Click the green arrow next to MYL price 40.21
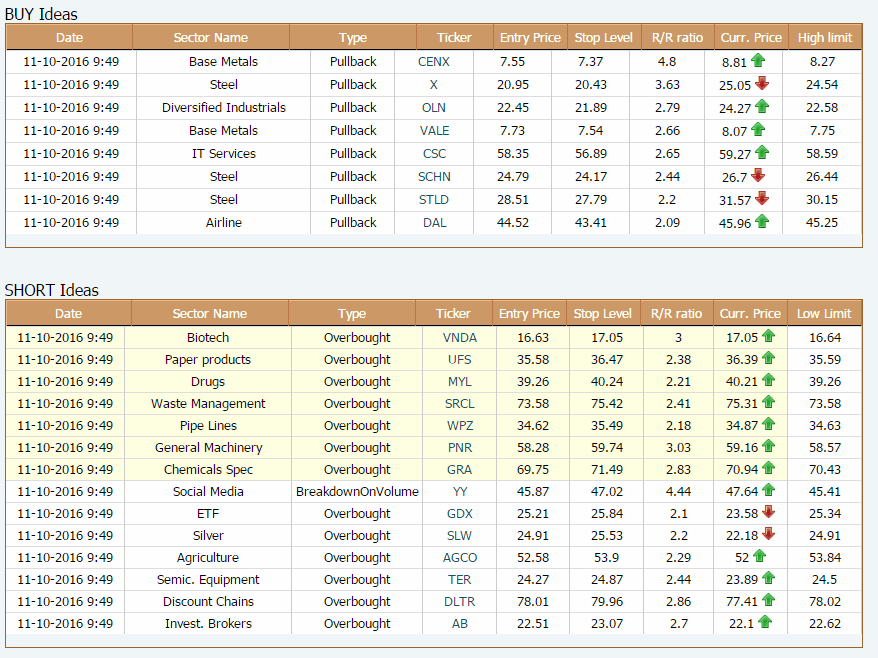 coord(768,380)
